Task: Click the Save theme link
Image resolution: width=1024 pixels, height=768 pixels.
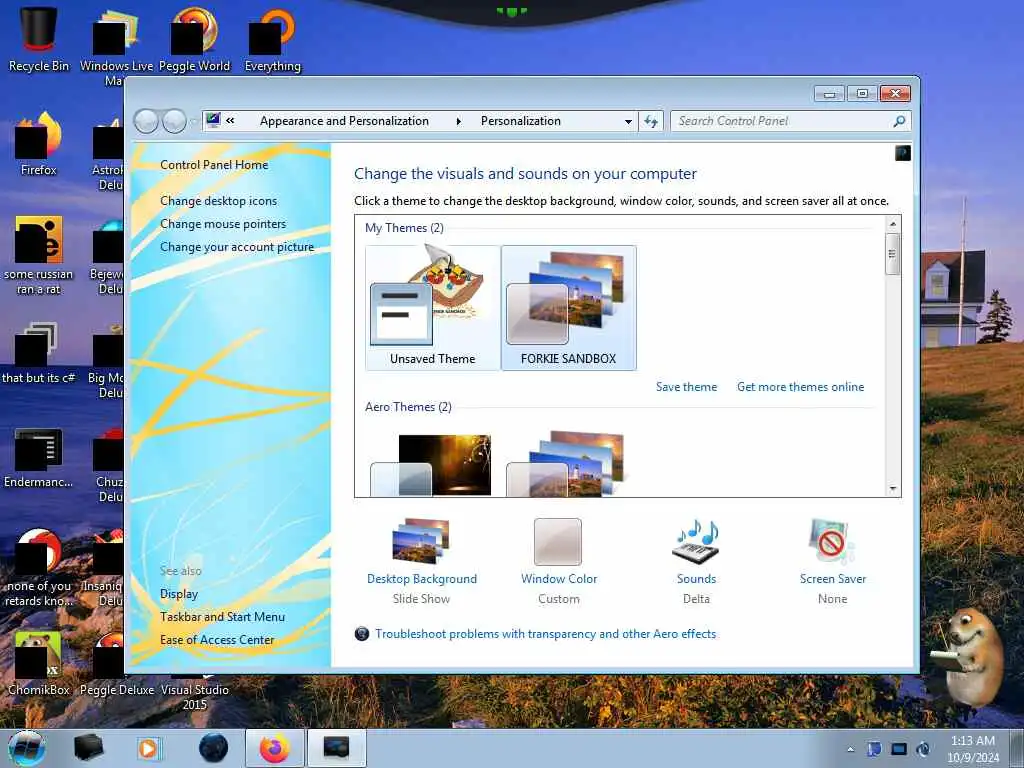Action: [686, 387]
